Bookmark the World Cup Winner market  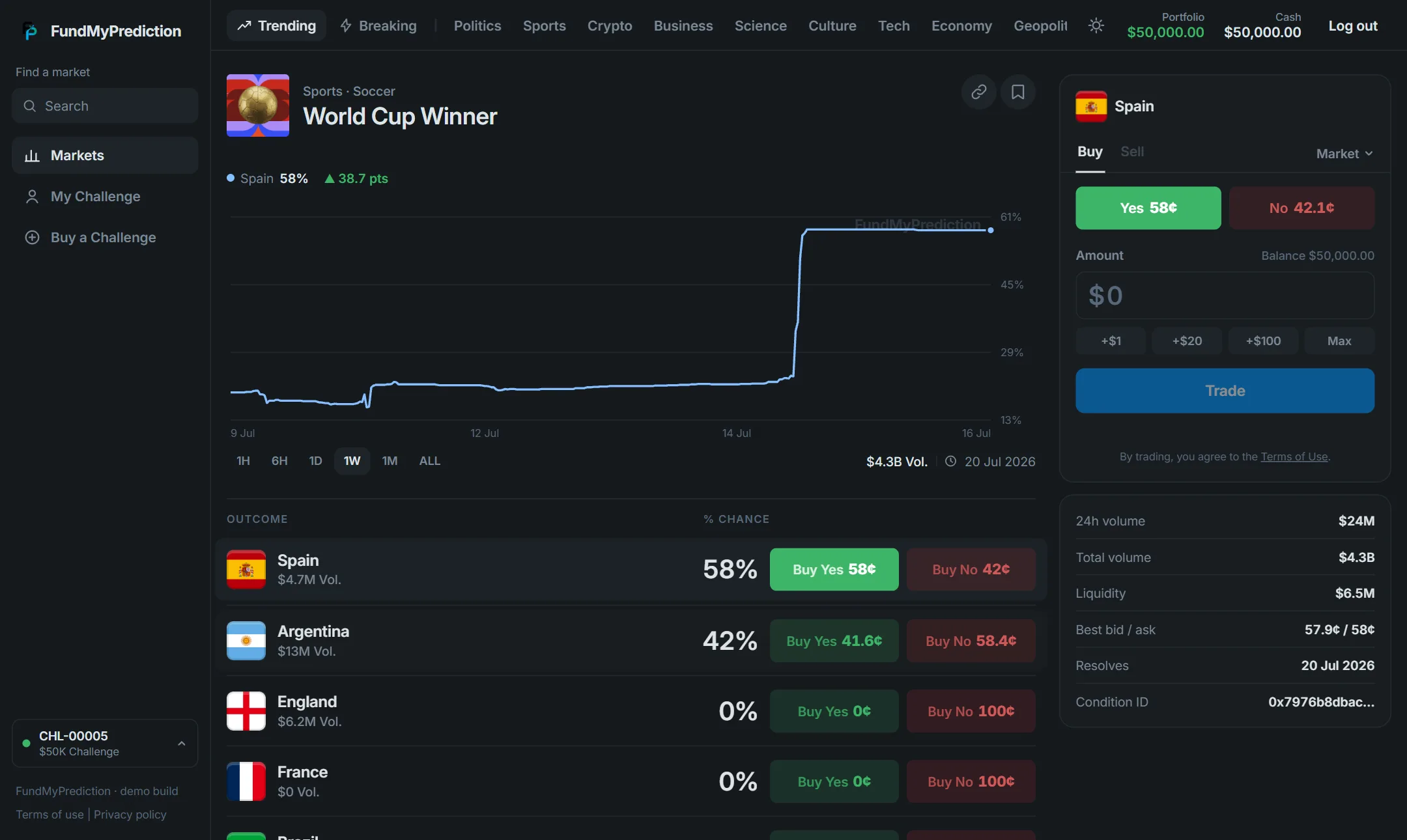click(x=1017, y=92)
